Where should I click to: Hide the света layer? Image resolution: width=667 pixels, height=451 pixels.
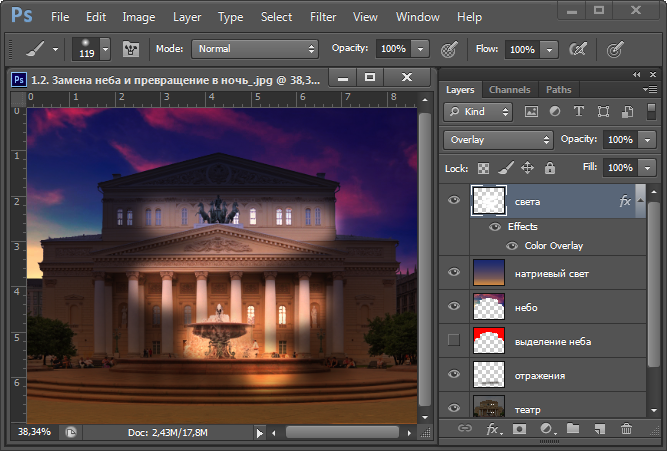click(454, 200)
